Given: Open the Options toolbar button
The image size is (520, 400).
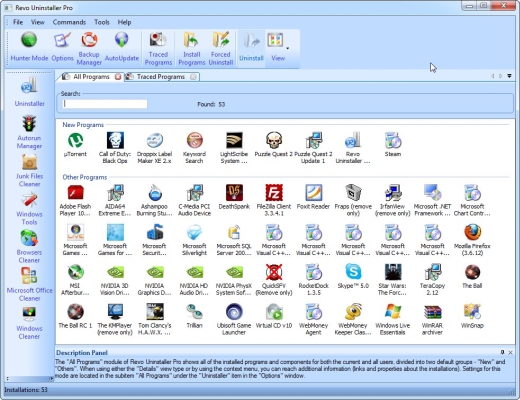Looking at the screenshot, I should coord(62,47).
